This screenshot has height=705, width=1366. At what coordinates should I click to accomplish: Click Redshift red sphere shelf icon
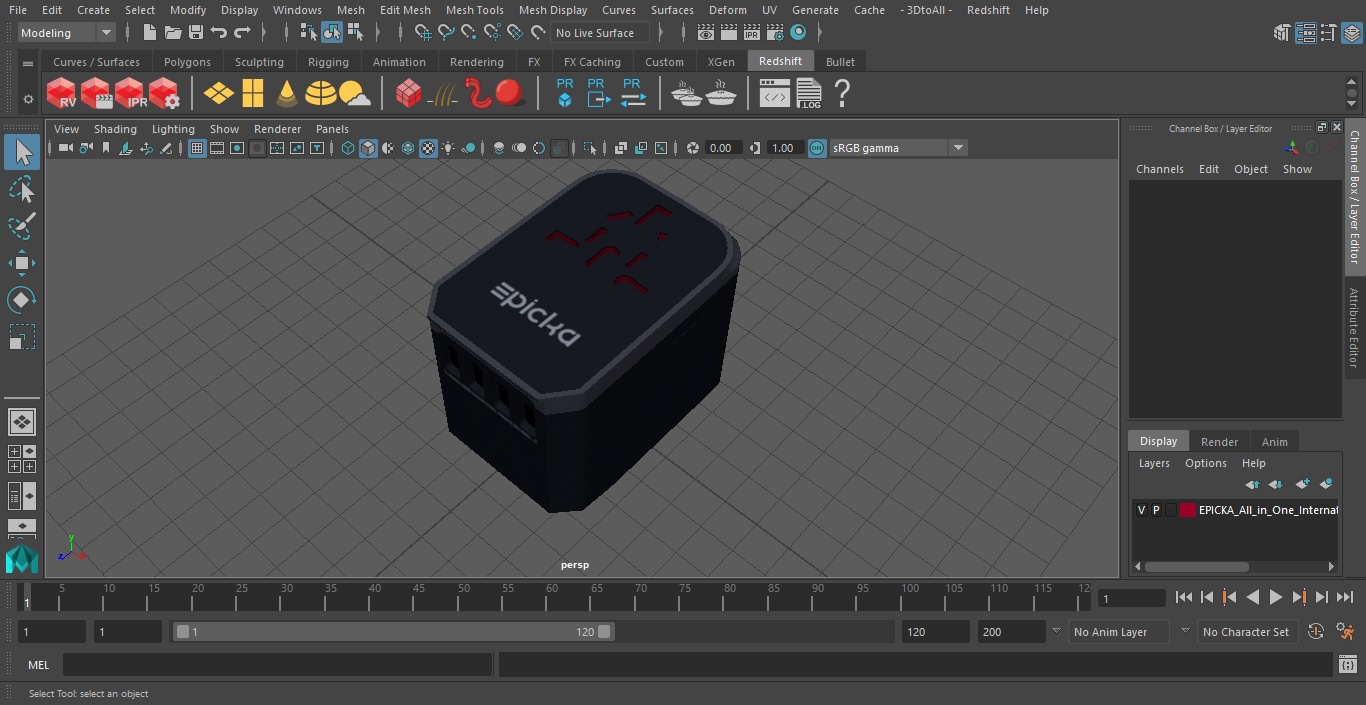click(x=510, y=94)
